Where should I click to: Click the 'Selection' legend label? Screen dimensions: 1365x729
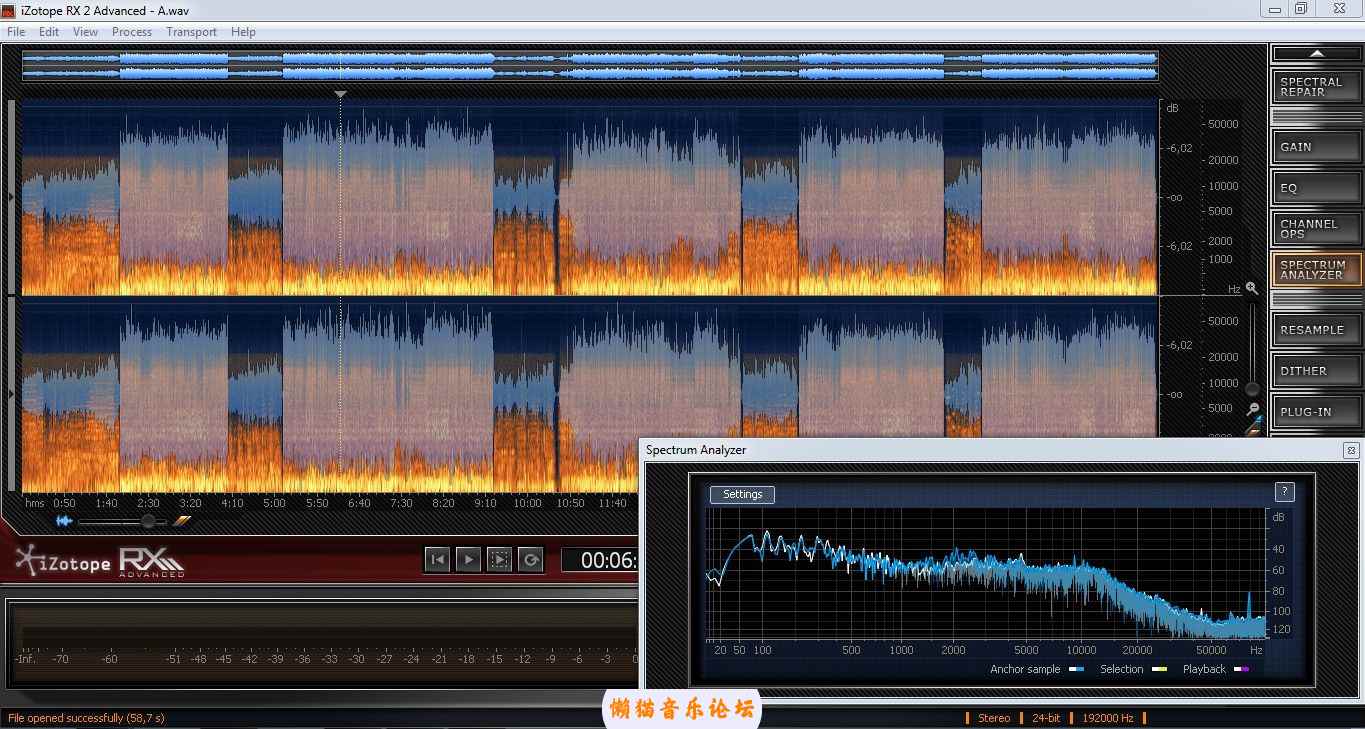(1121, 669)
